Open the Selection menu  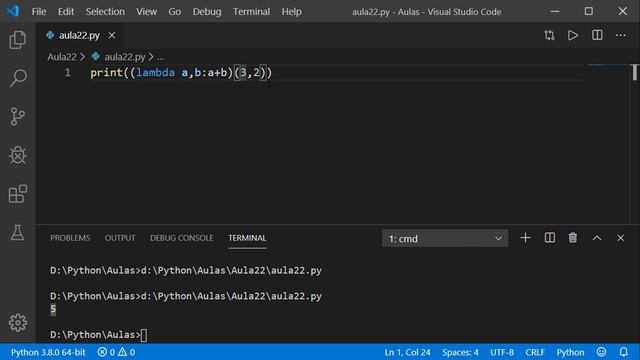point(105,11)
